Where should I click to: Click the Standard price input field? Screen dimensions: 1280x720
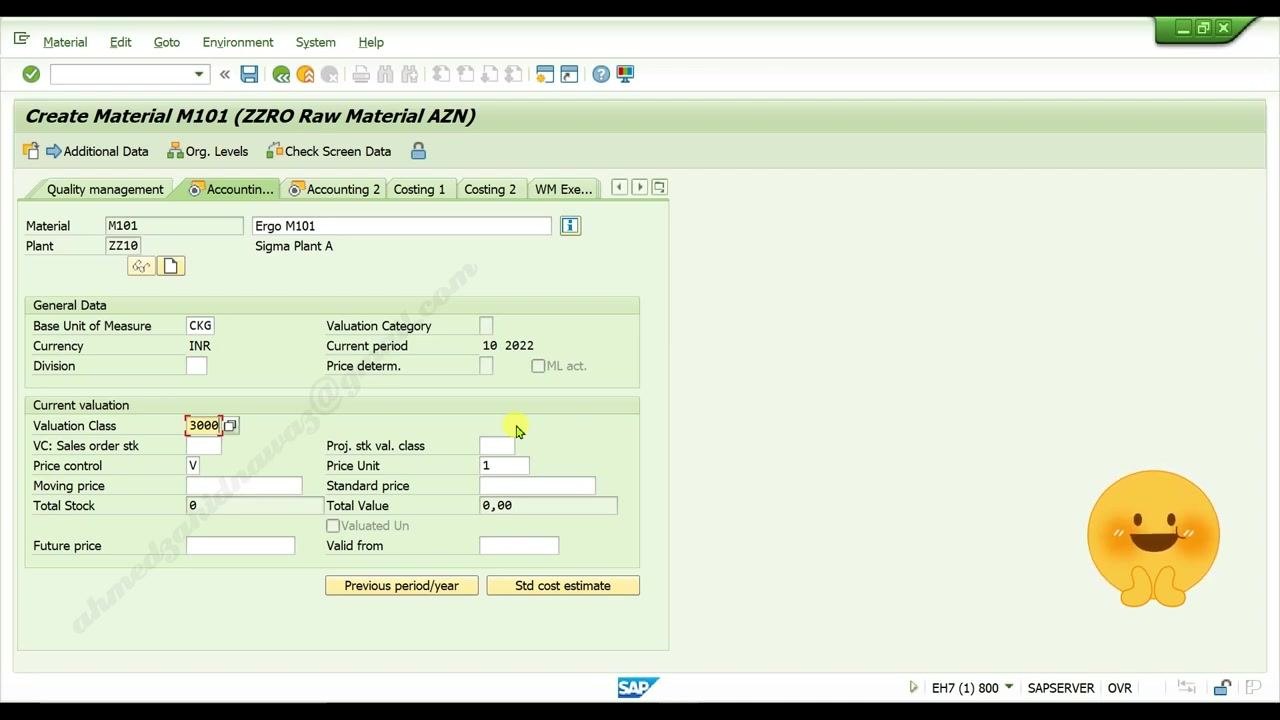[x=537, y=486]
